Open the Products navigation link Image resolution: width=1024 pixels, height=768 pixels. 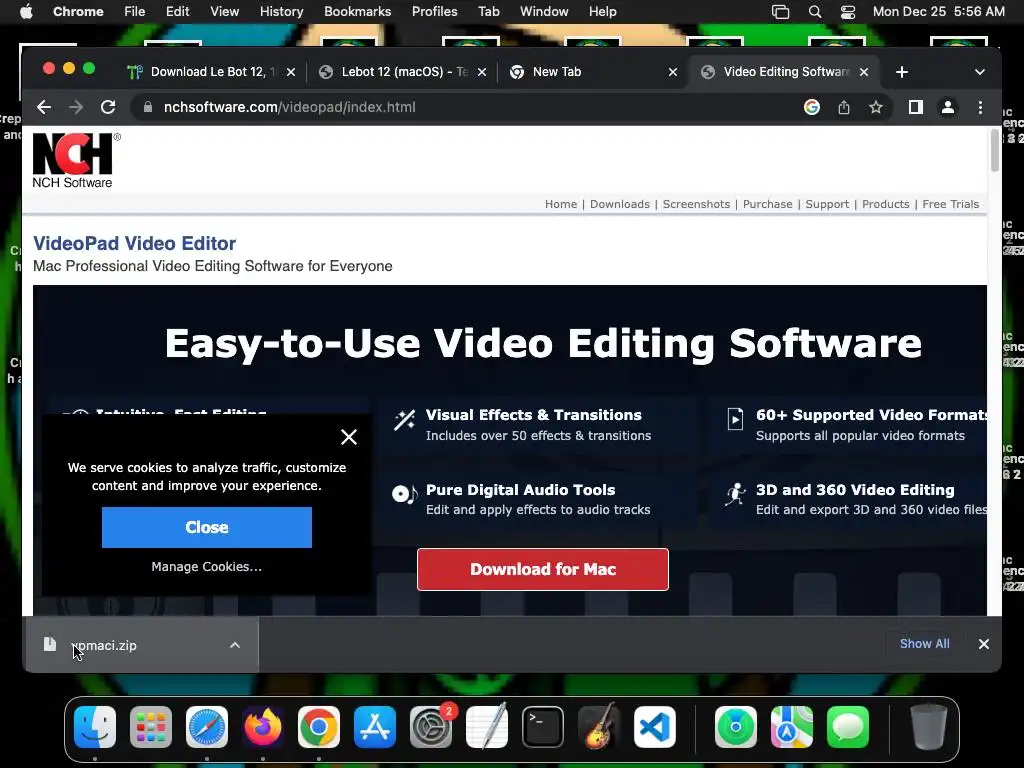click(886, 204)
